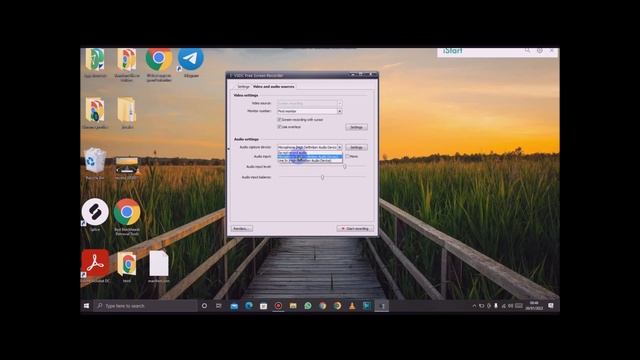Show hidden system tray icons
Viewport: 640px width, 360px height.
coord(474,306)
